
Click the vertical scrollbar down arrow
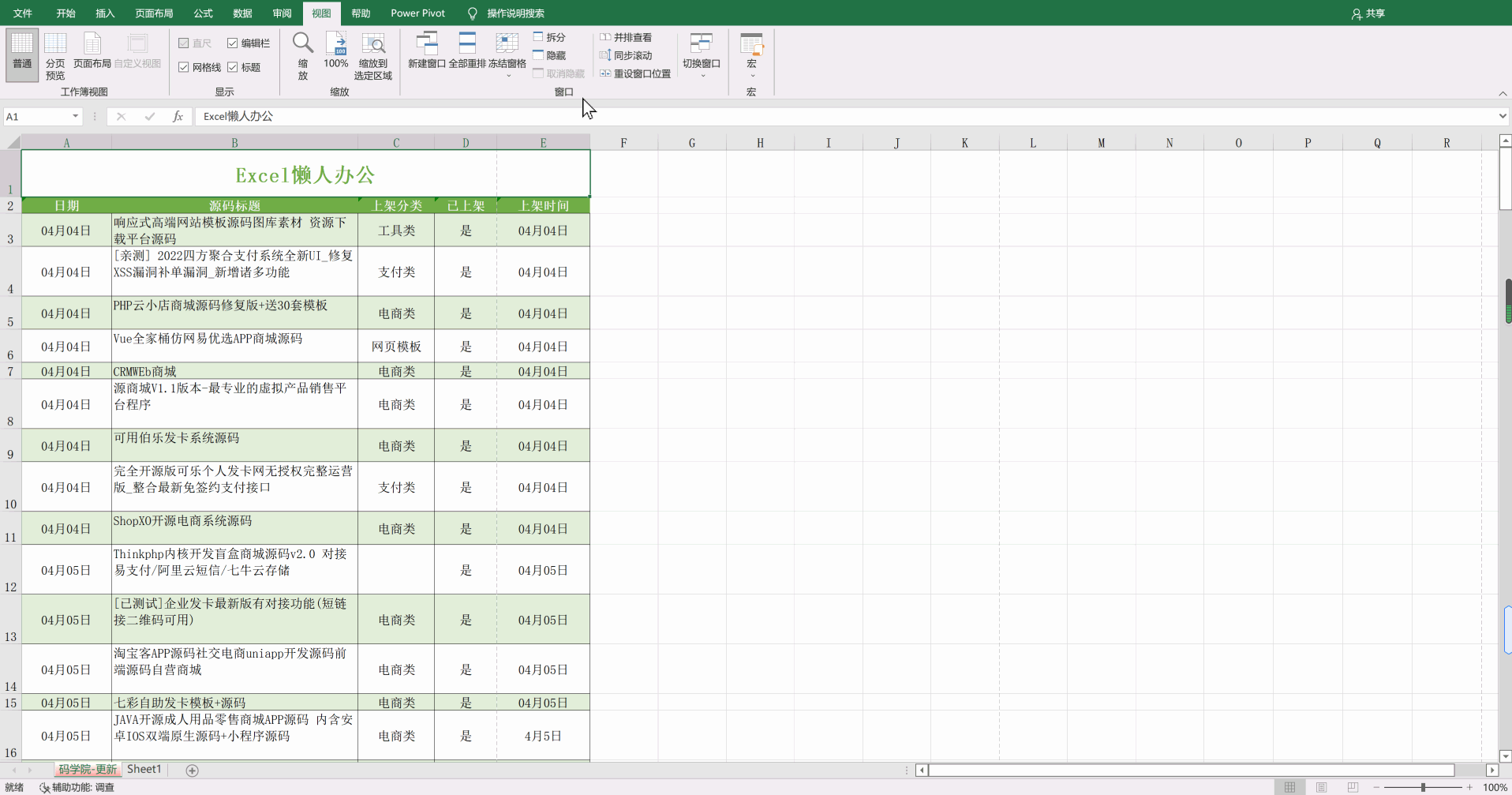click(x=1505, y=756)
